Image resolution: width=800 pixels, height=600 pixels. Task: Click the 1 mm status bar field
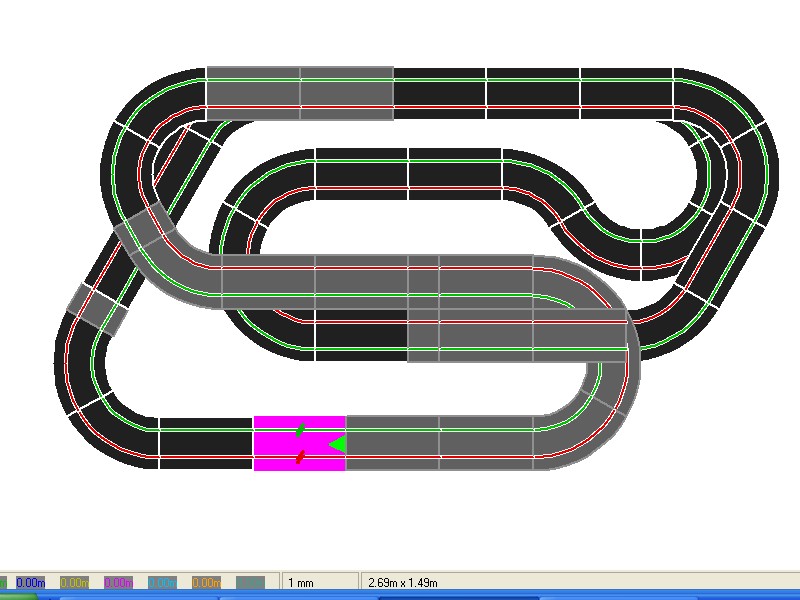click(320, 582)
